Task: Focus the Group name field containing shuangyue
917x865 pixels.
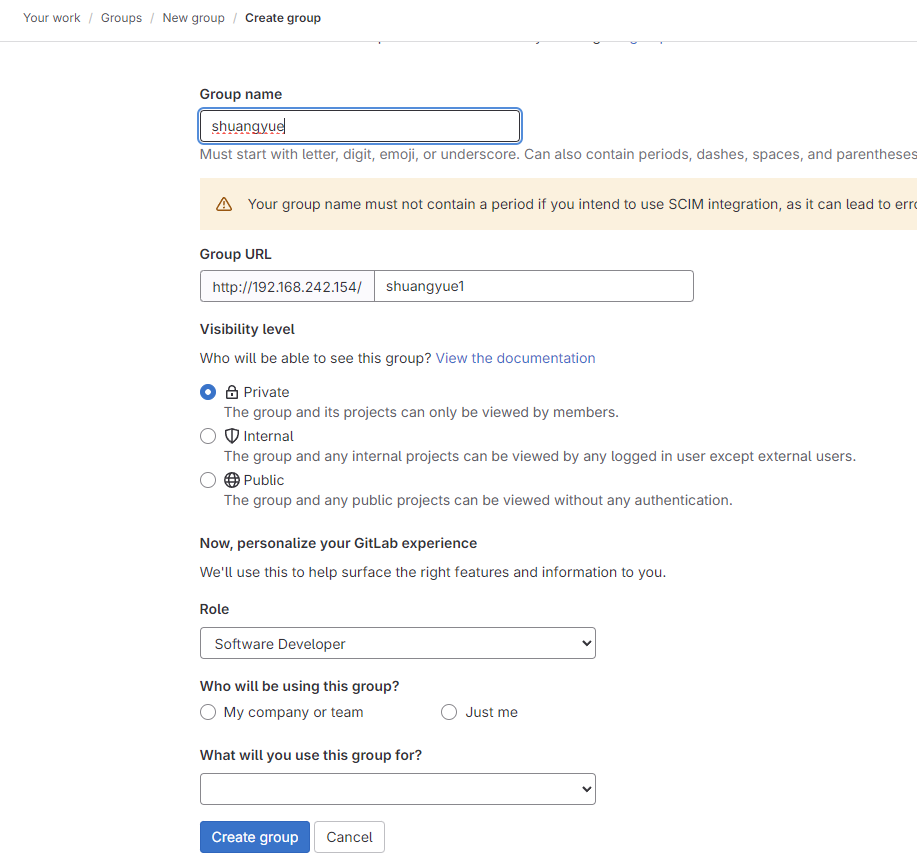Action: [360, 126]
